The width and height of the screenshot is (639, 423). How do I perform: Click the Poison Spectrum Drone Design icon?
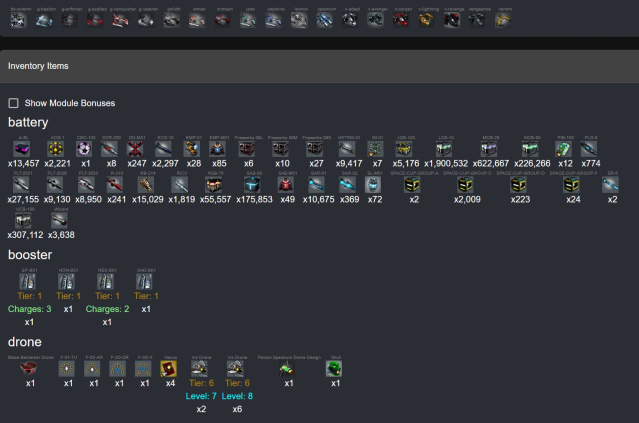(288, 369)
